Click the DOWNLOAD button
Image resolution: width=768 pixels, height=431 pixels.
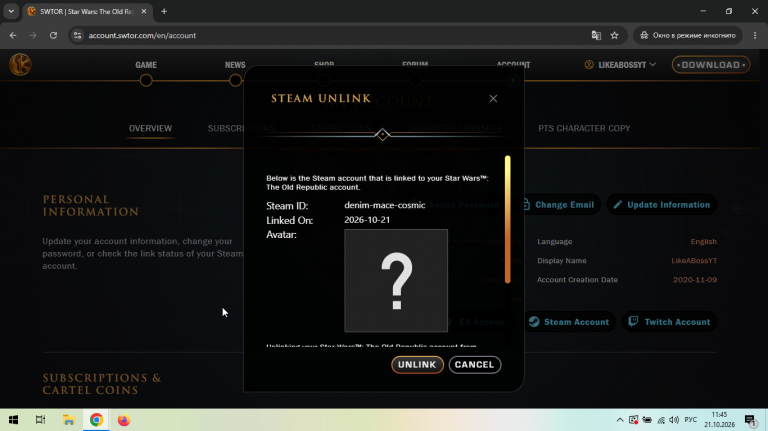pos(711,65)
